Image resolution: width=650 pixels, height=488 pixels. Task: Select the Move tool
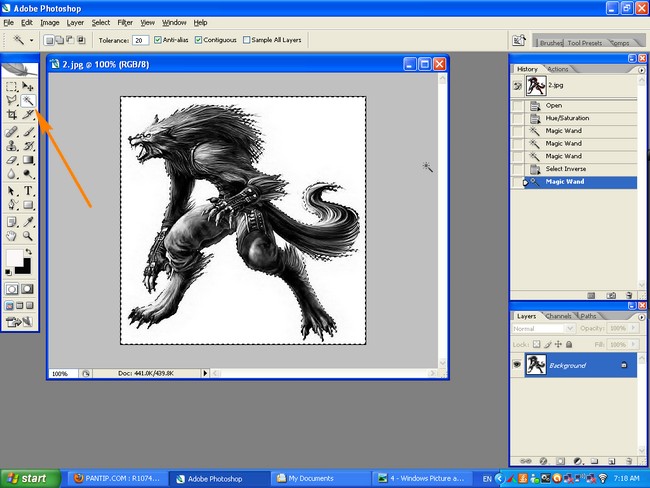point(28,86)
